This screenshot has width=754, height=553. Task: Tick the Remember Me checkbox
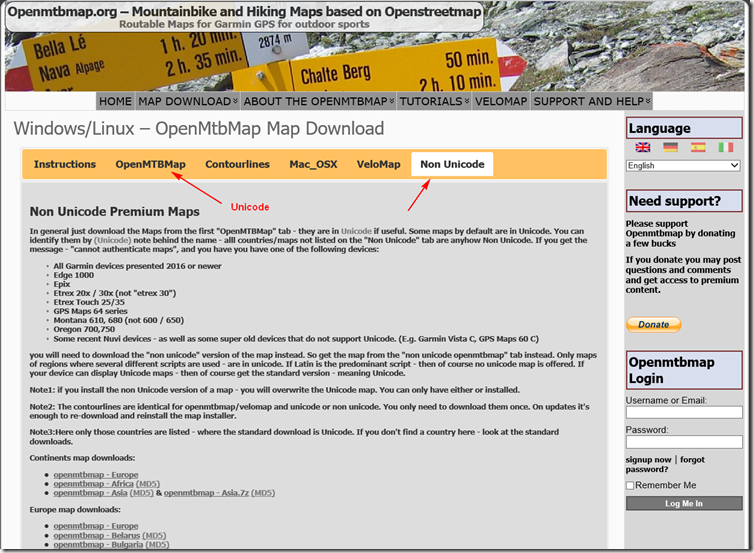click(x=631, y=485)
